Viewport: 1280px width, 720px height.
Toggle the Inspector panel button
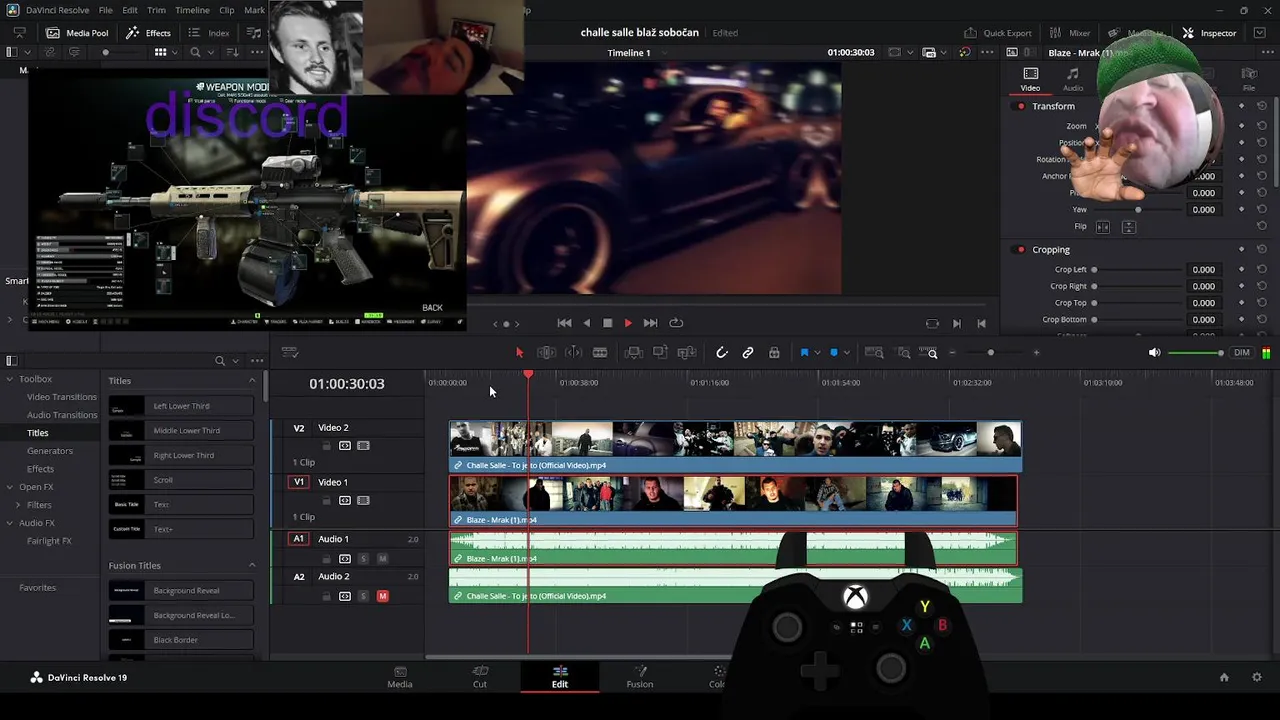tap(1209, 33)
